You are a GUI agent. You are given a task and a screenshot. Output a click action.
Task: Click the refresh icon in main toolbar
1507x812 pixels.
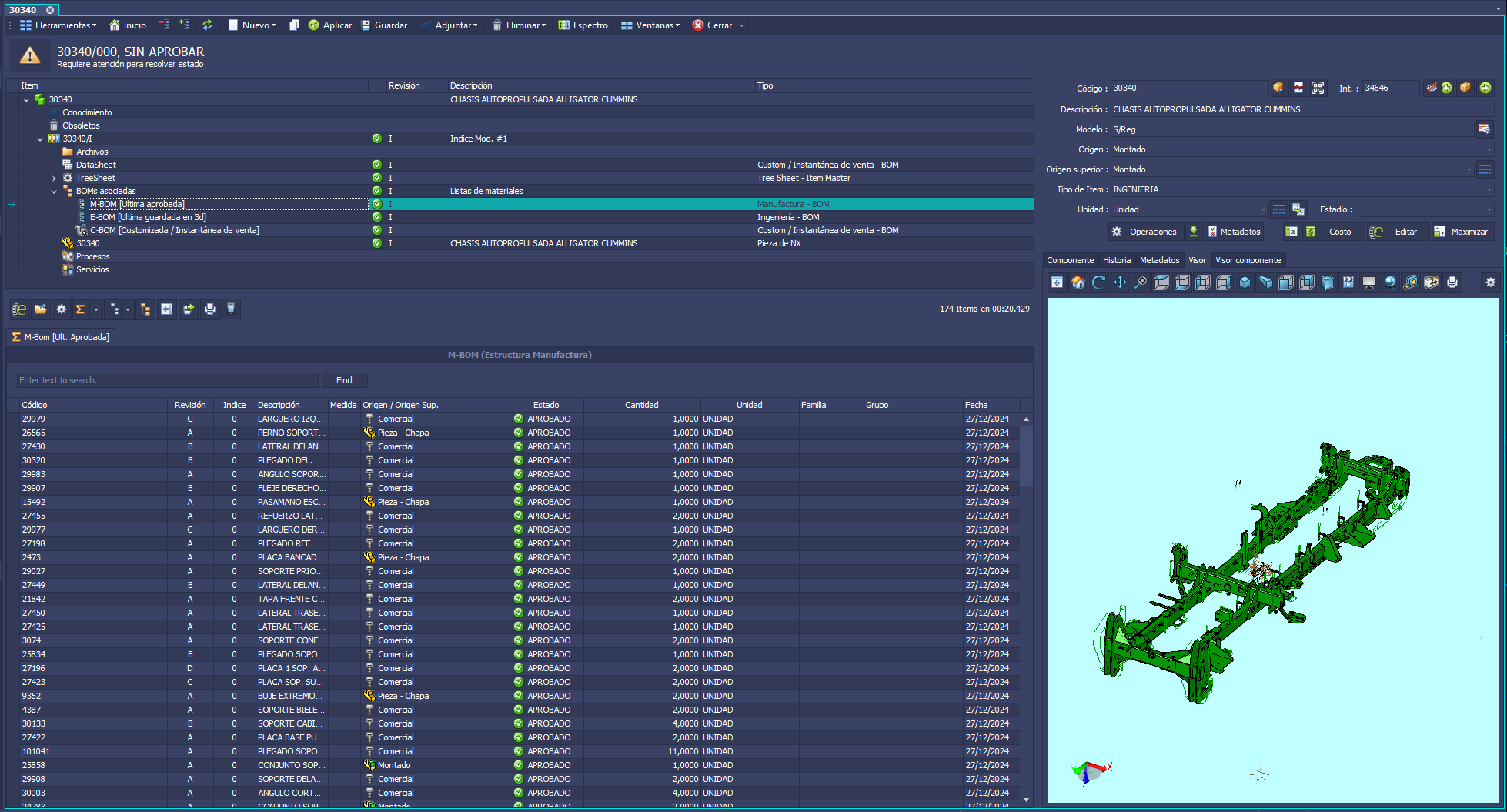207,25
